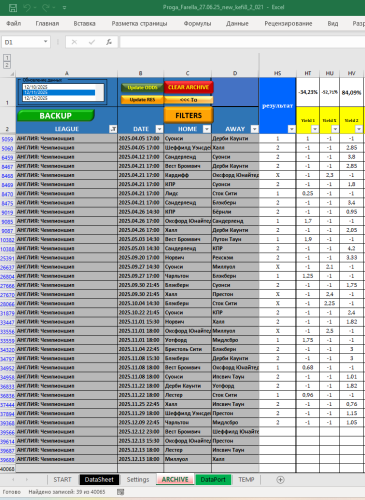Select the 2025.04.12 17:00 date cell
Viewport: 365px width, 500px height.
click(140, 157)
